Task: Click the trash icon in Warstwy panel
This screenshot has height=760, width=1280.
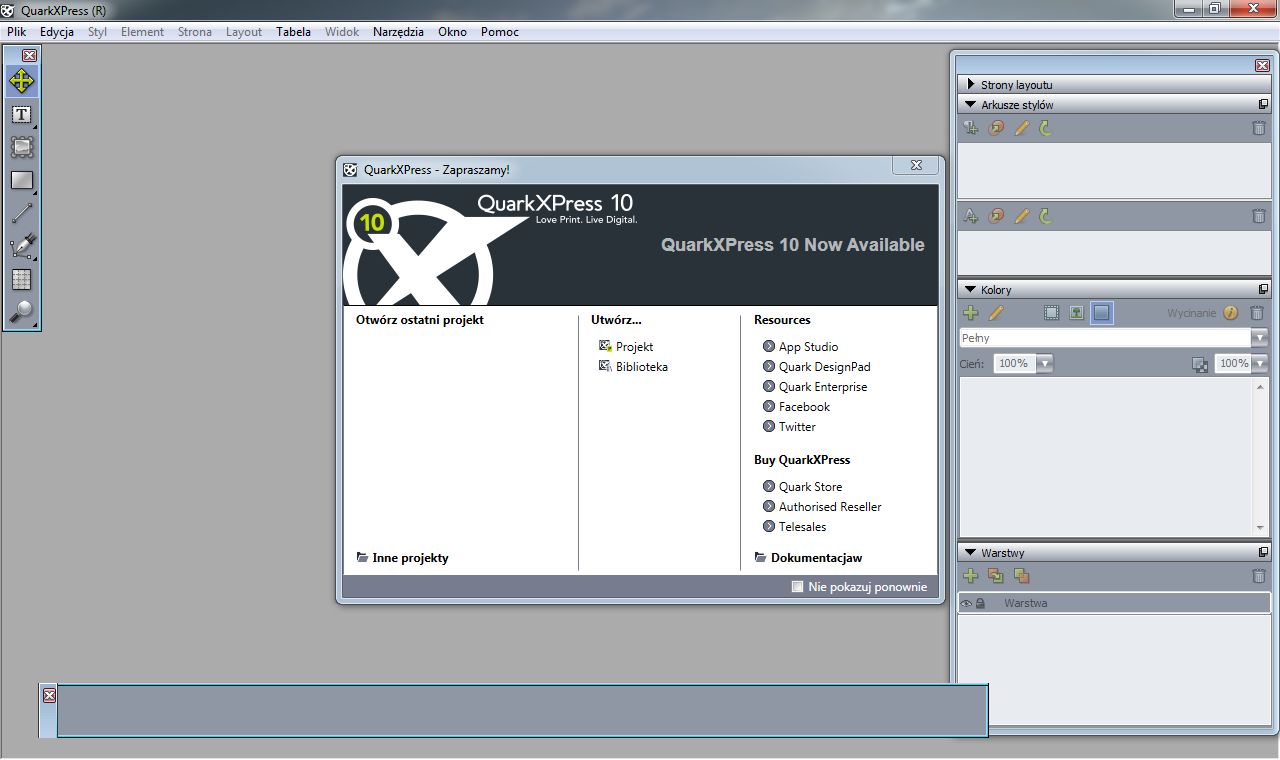Action: pos(1259,576)
